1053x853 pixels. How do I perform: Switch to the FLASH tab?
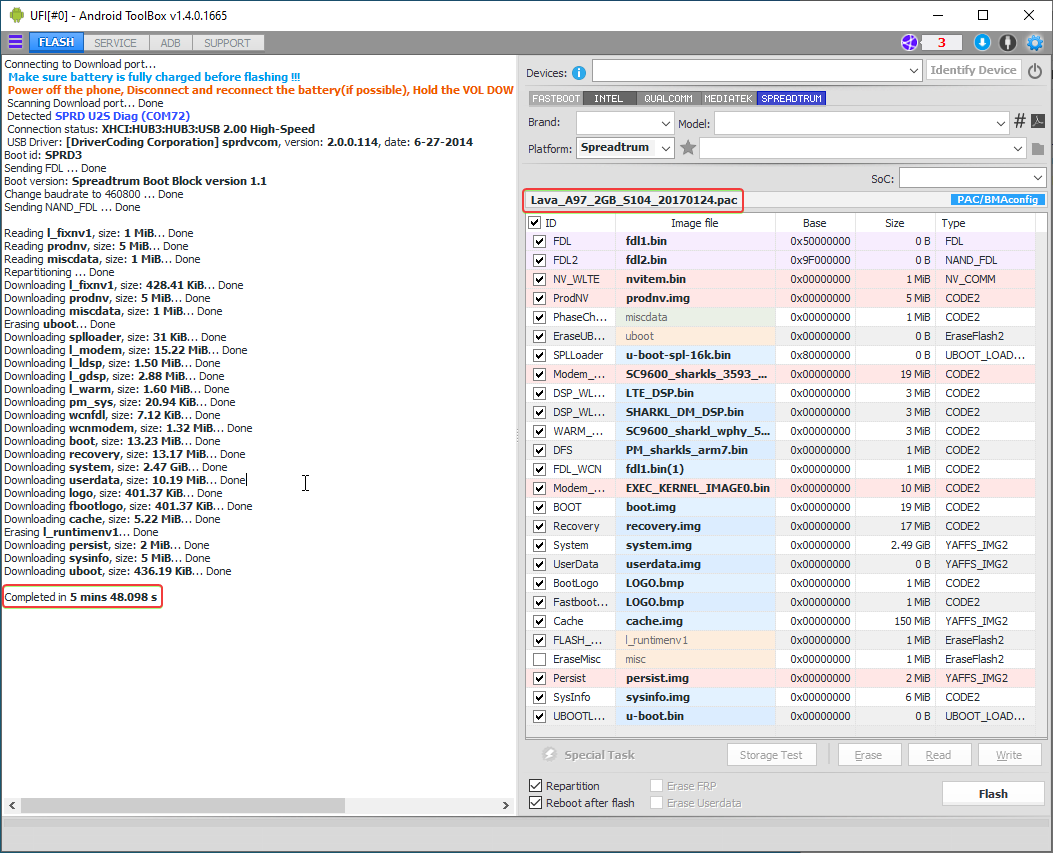click(x=56, y=42)
